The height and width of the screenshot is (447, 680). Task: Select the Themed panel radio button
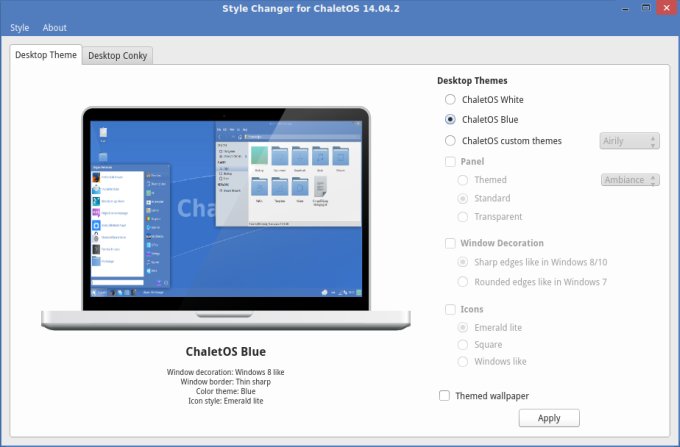pyautogui.click(x=463, y=181)
